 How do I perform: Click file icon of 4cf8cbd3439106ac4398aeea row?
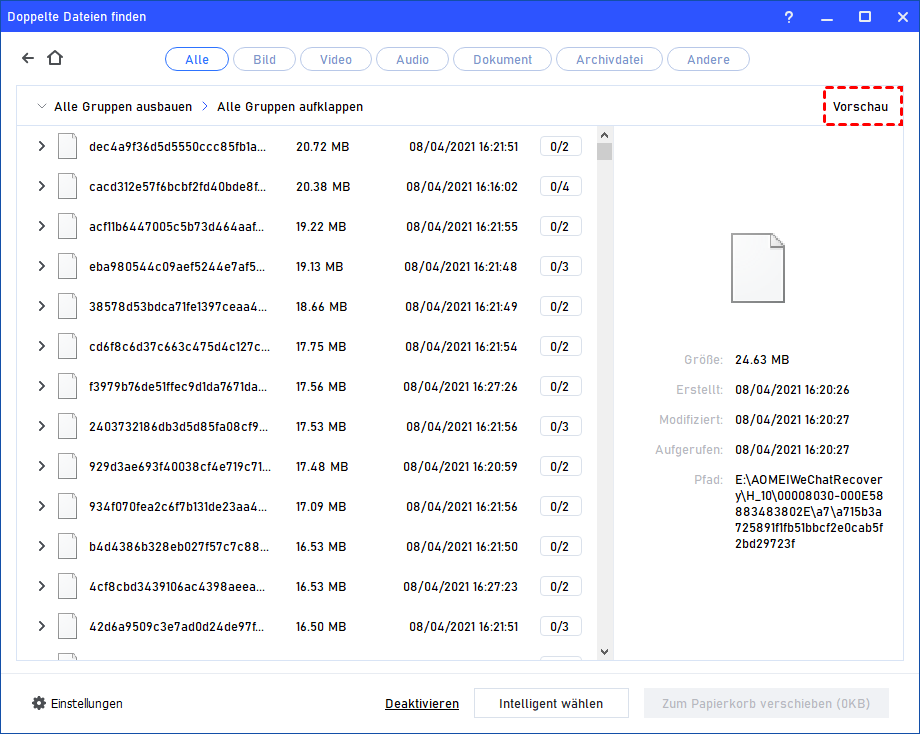[x=67, y=586]
